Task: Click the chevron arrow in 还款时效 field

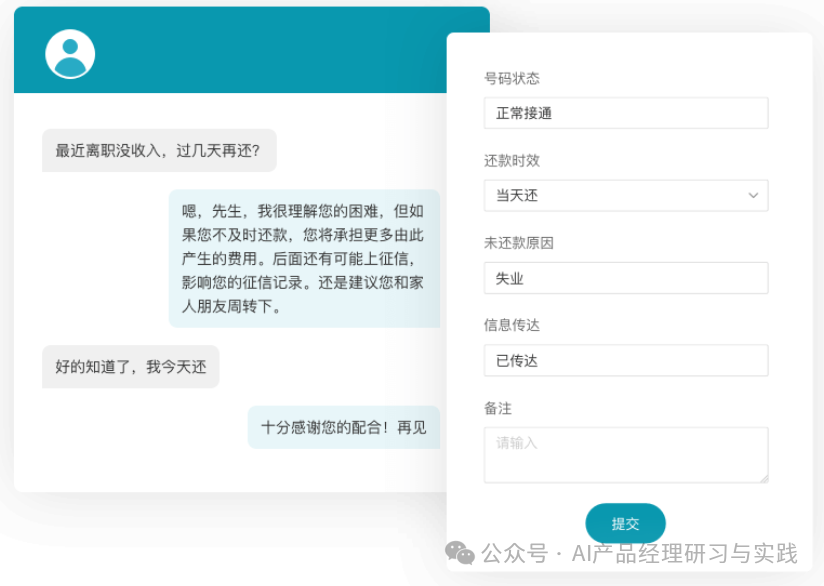Action: [753, 196]
